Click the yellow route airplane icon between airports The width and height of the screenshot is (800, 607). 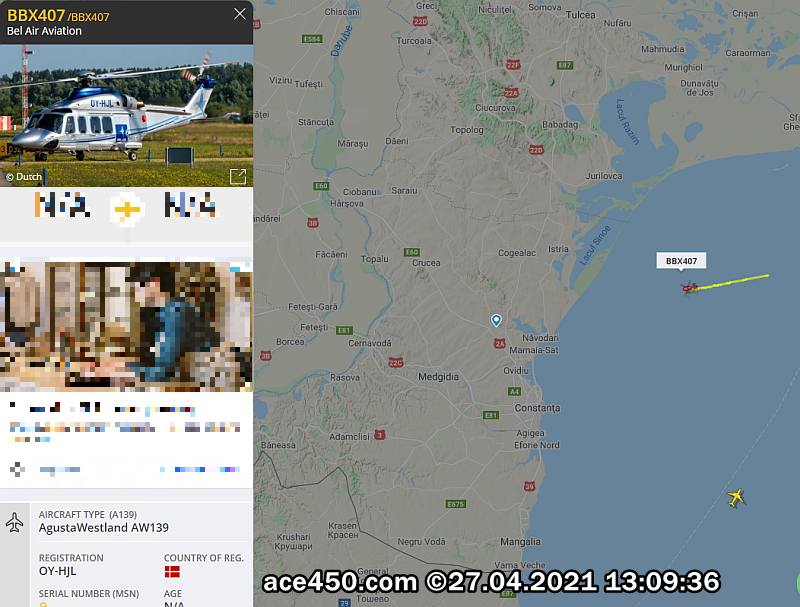click(127, 209)
